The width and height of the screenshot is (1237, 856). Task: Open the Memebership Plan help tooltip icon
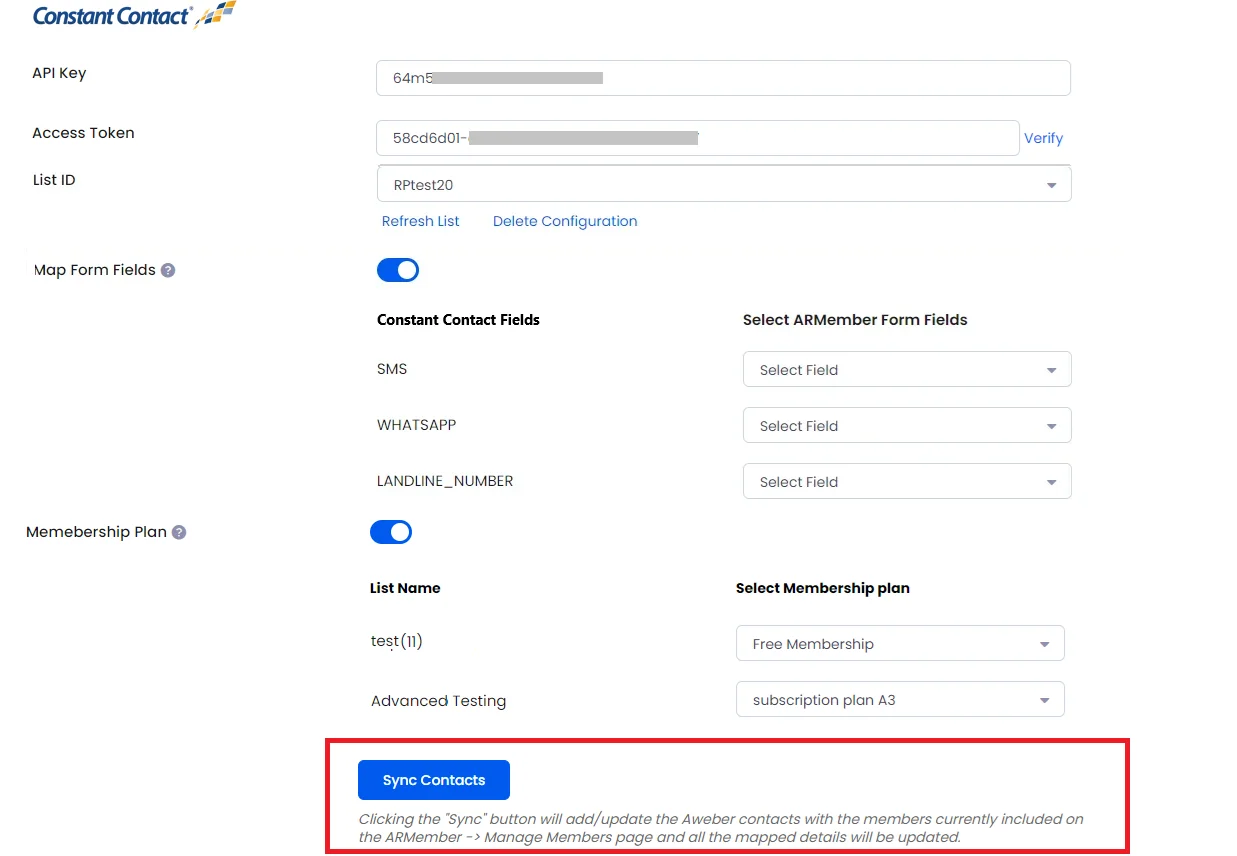tap(179, 532)
